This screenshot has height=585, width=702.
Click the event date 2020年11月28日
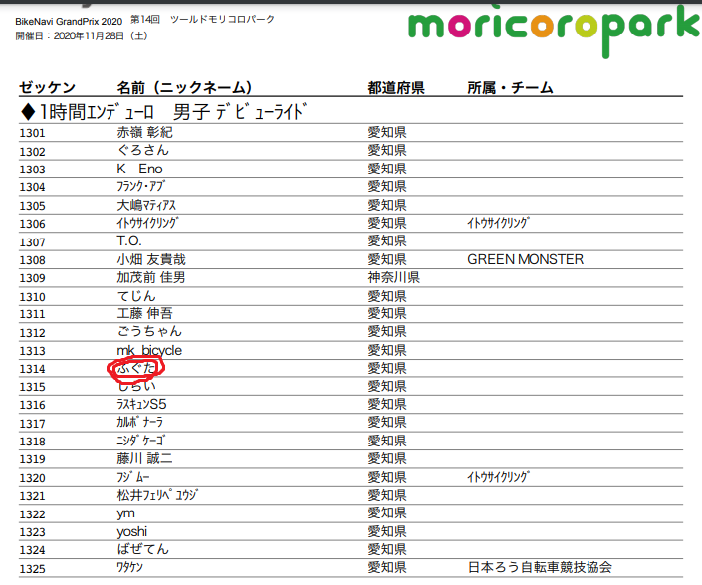(89, 36)
